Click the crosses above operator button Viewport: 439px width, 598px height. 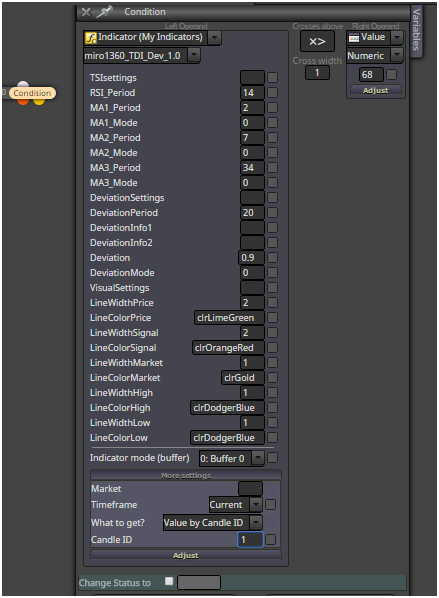[317, 41]
